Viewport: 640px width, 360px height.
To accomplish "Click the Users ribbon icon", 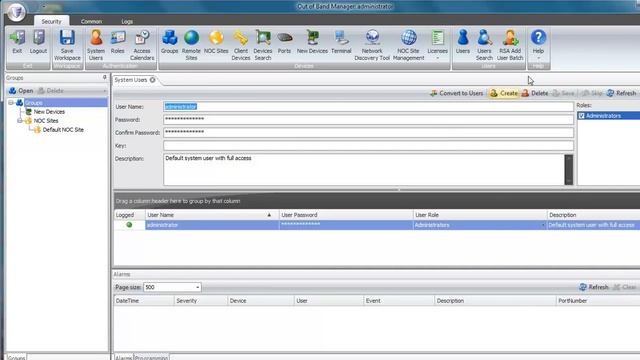I will pyautogui.click(x=463, y=42).
